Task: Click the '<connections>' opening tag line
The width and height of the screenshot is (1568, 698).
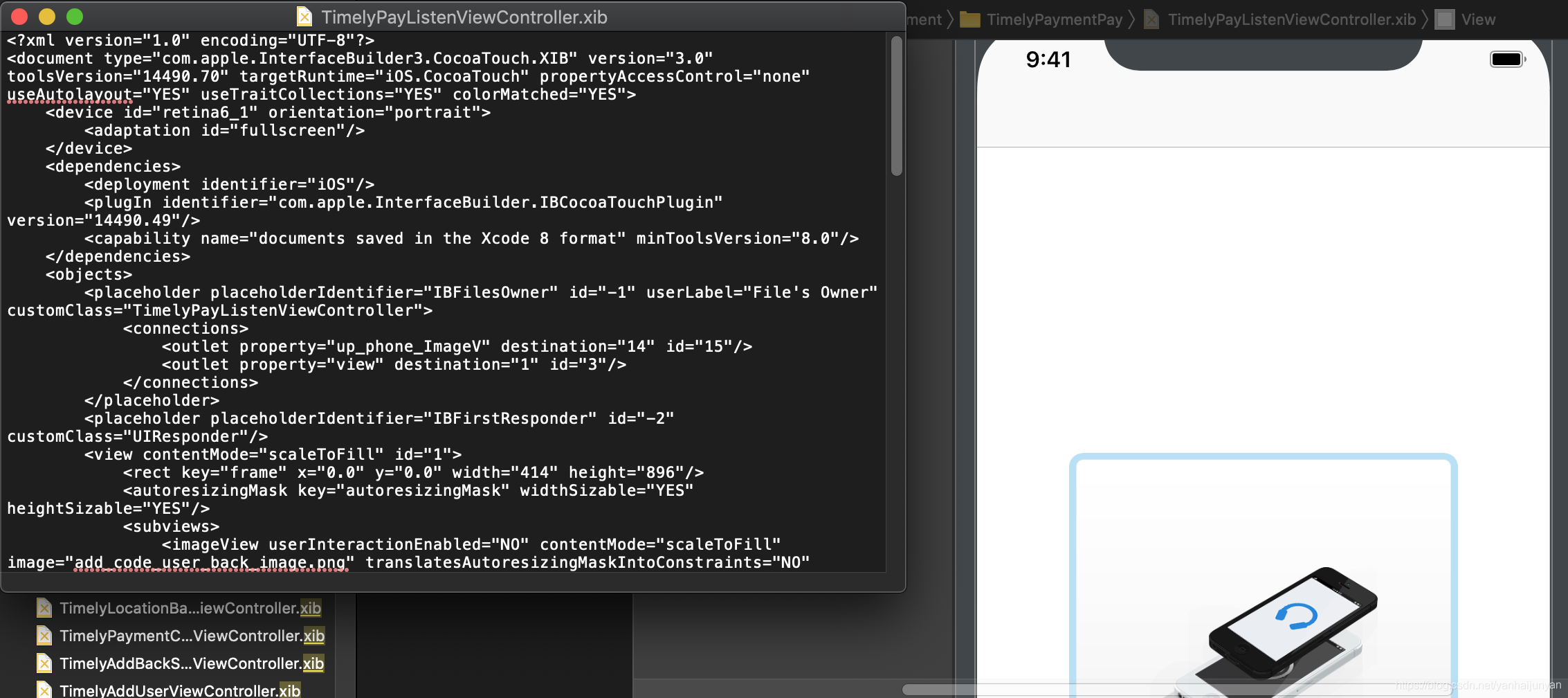Action: 185,328
